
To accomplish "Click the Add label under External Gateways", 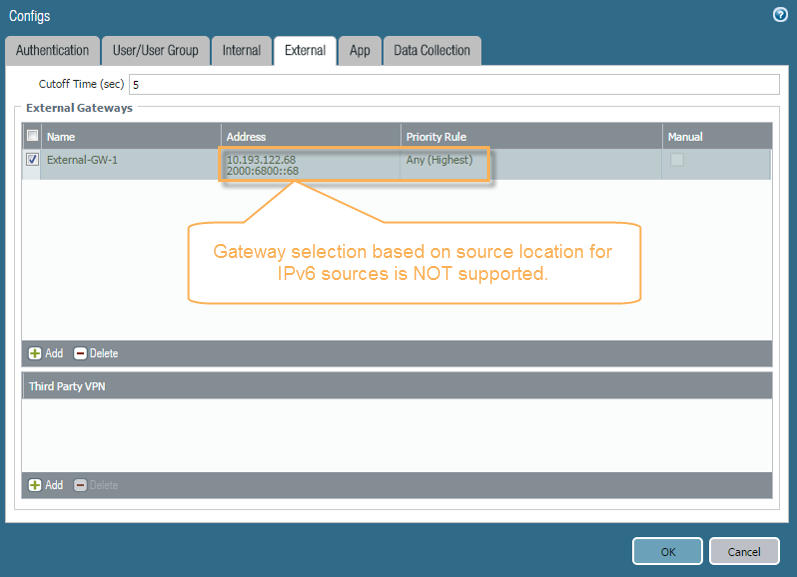I will click(x=54, y=353).
